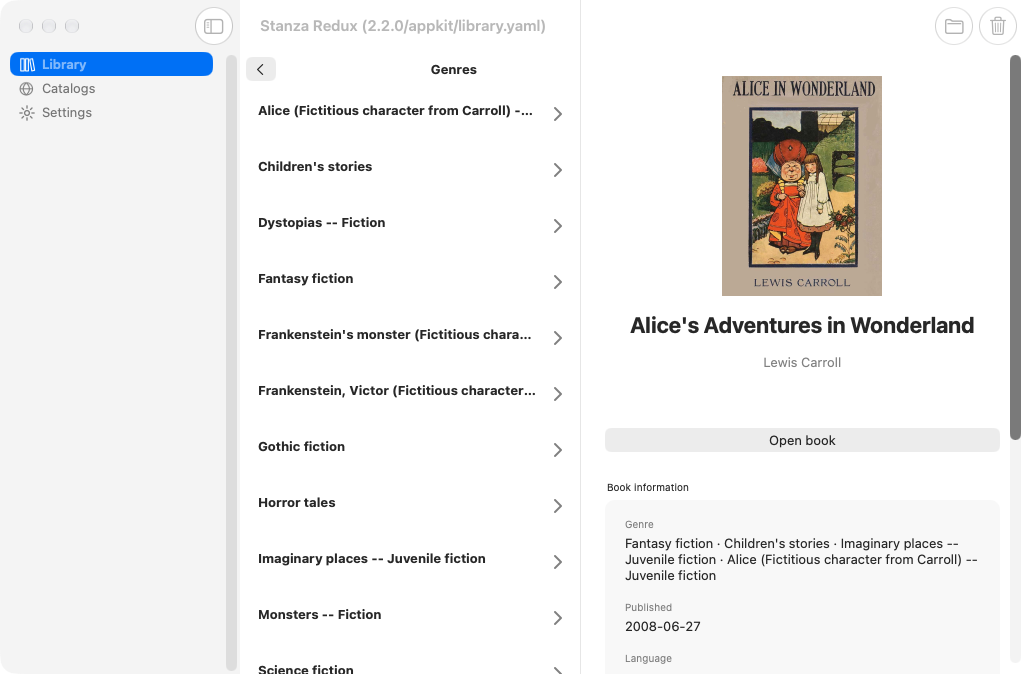The height and width of the screenshot is (674, 1024).
Task: Click the genre value starting with Fantasy fiction
Action: [801, 560]
